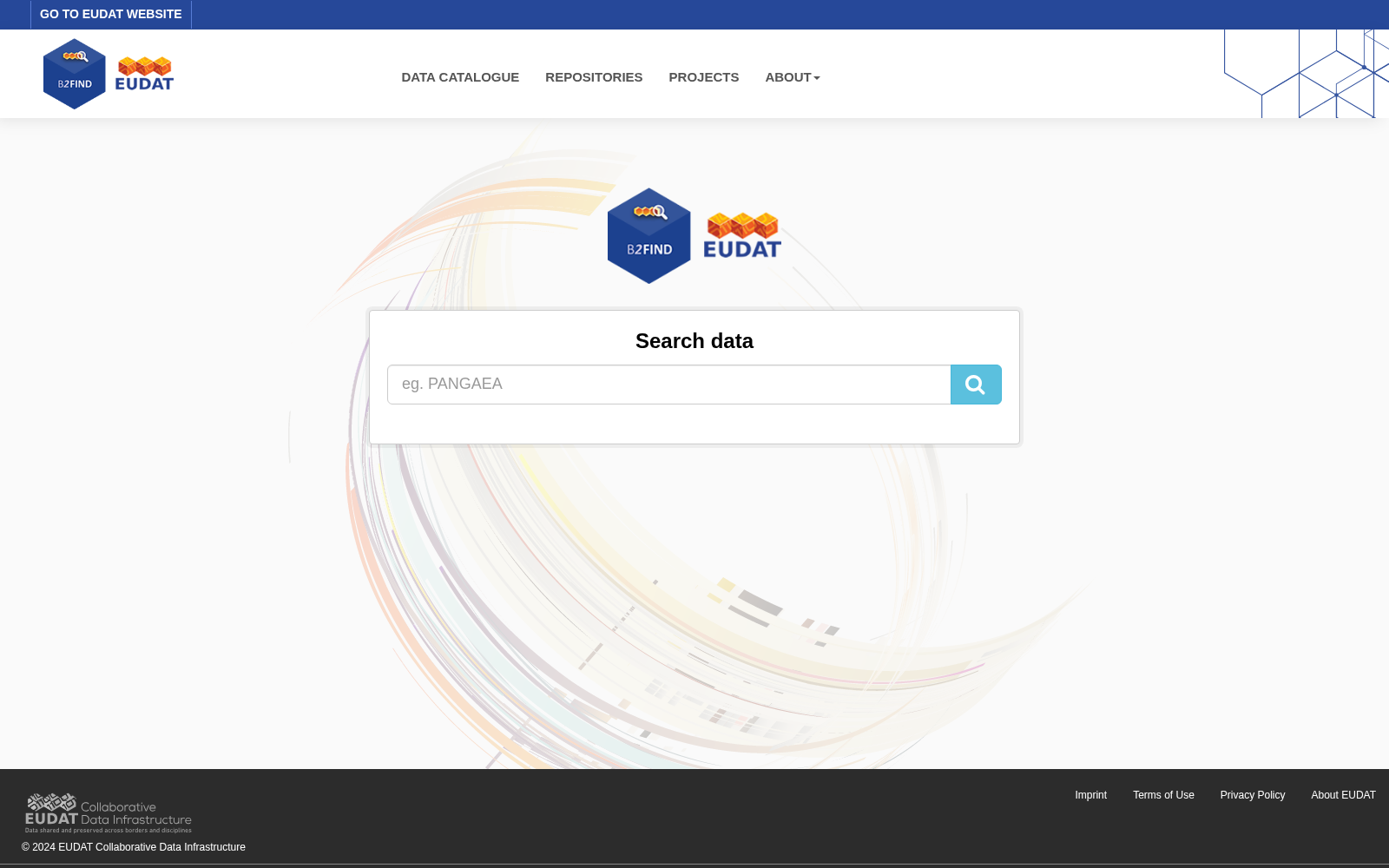Follow the Go To EUDAT Website link
This screenshot has width=1389, height=868.
111,14
